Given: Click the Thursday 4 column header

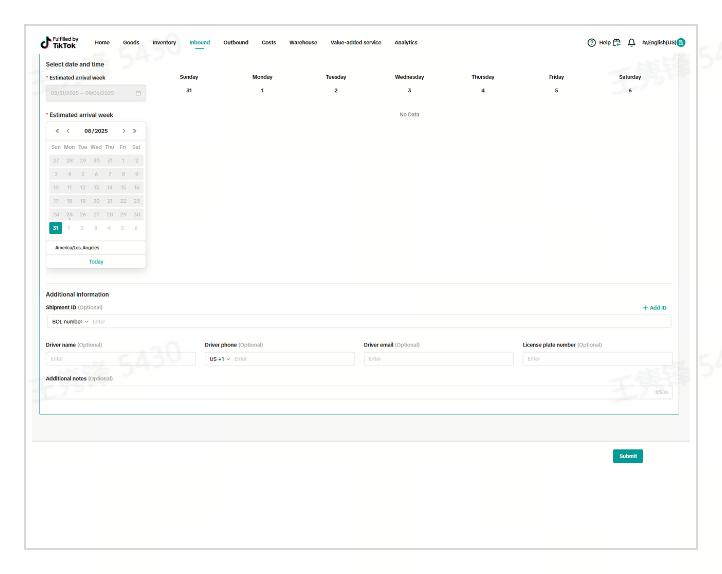Looking at the screenshot, I should [x=483, y=83].
